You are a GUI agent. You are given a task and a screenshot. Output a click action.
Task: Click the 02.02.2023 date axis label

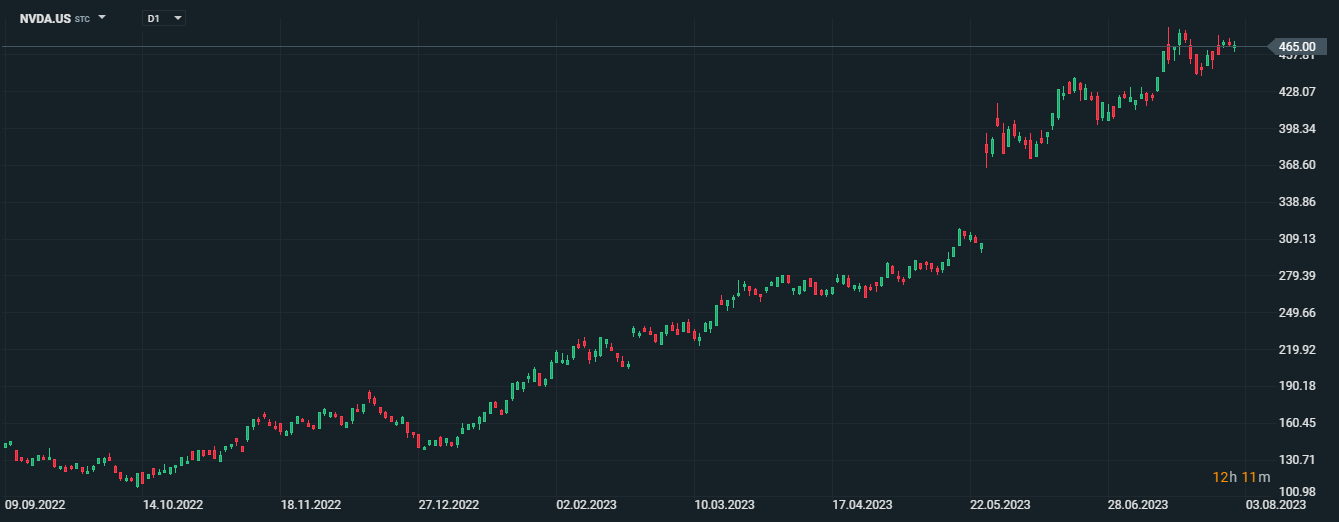pos(587,505)
